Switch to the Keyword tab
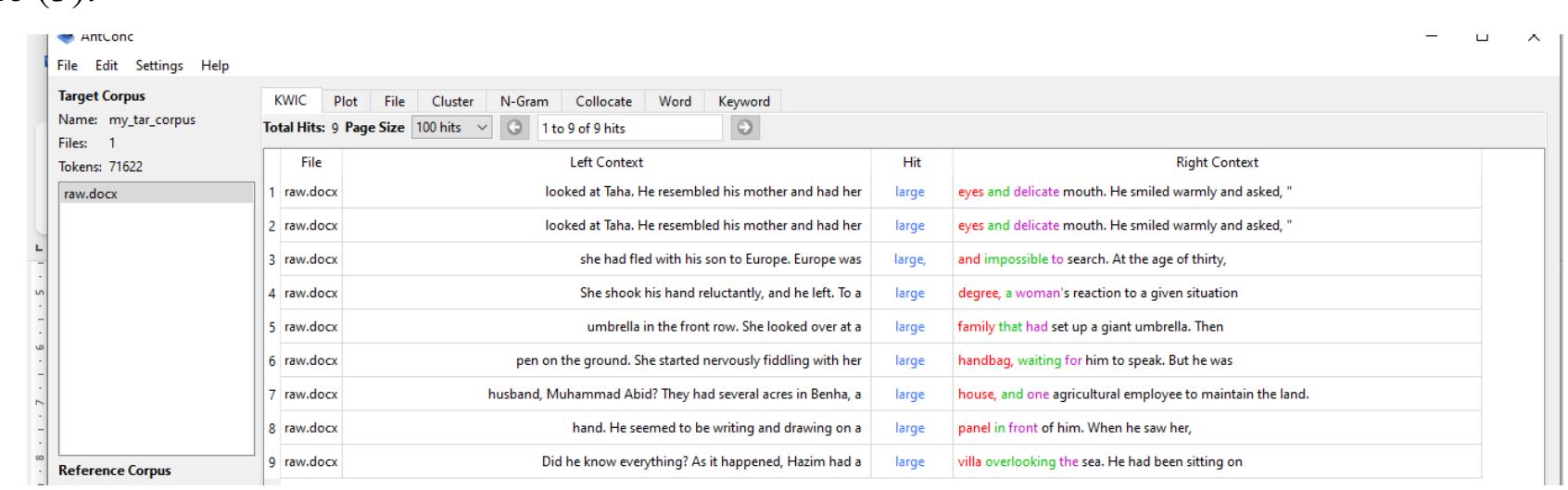Screen dimensions: 1568x490 click(x=743, y=102)
